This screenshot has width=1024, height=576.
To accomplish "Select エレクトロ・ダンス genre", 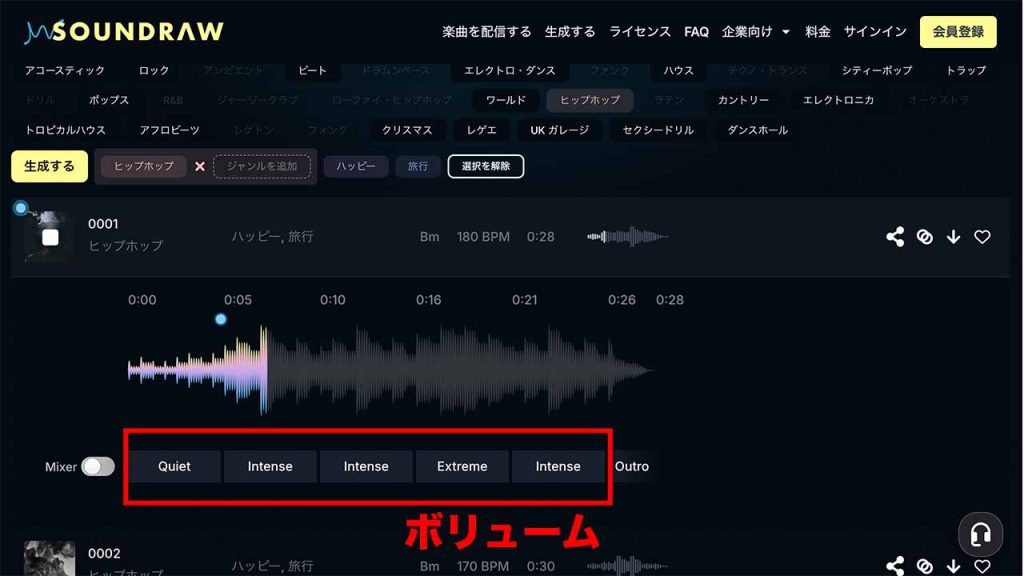I will (x=509, y=71).
